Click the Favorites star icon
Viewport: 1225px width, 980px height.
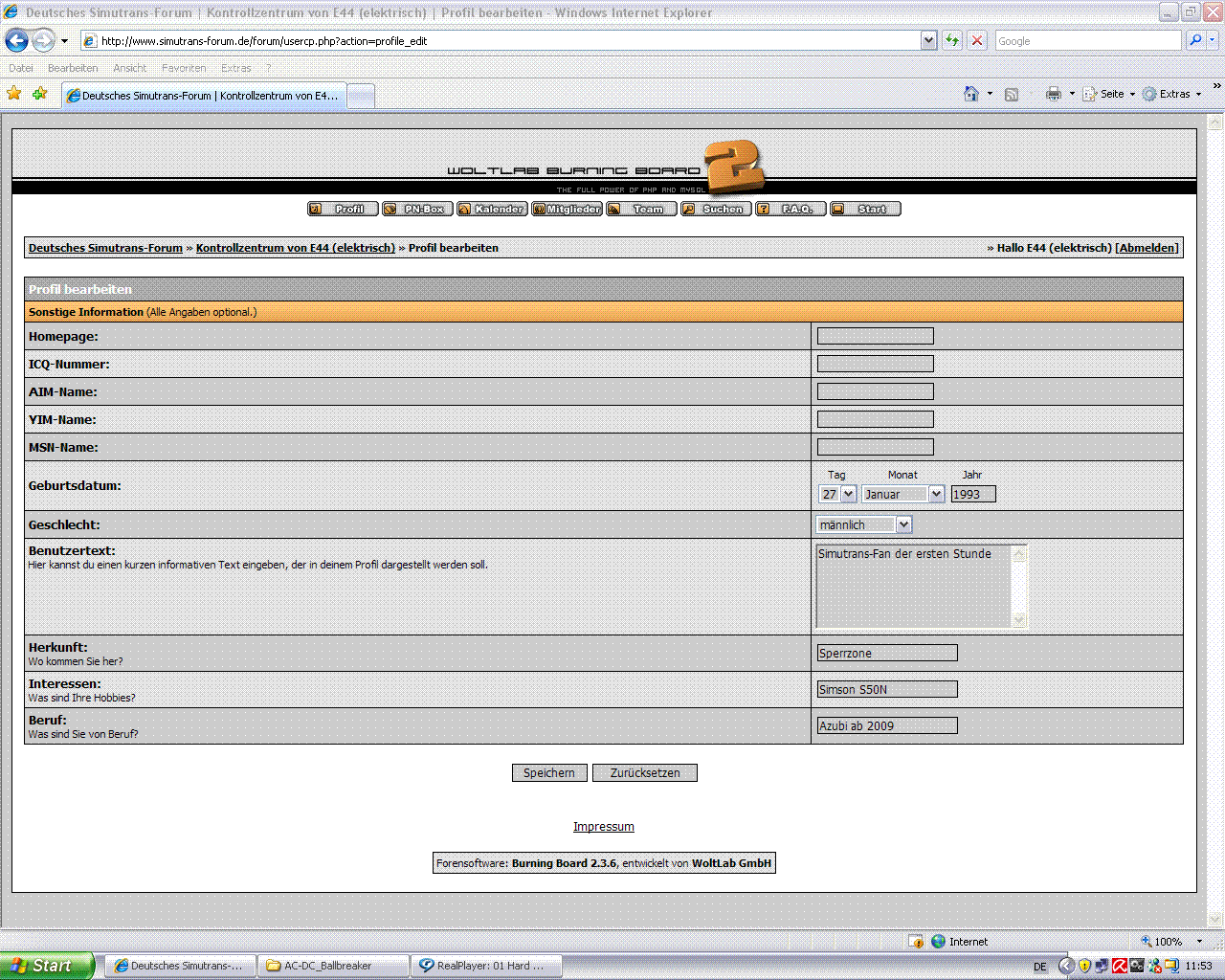[x=13, y=94]
